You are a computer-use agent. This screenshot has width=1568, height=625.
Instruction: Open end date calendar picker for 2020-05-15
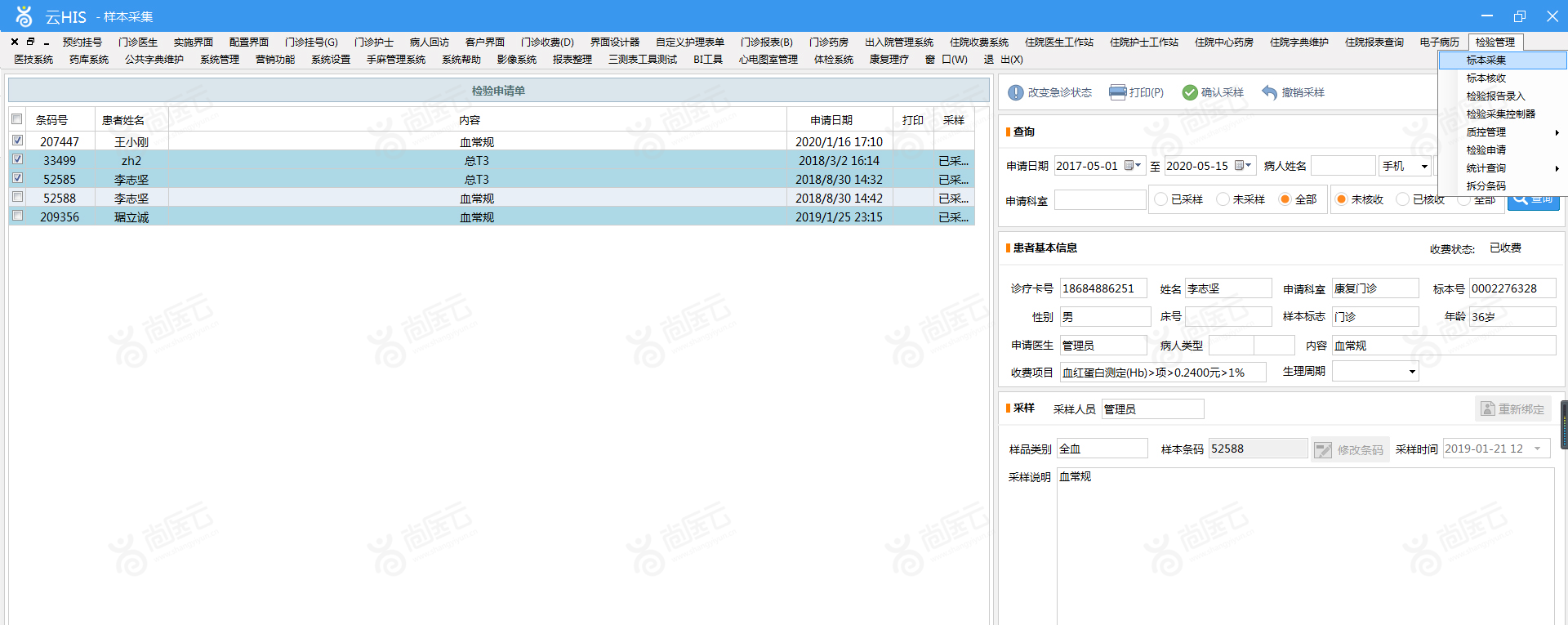click(1244, 165)
